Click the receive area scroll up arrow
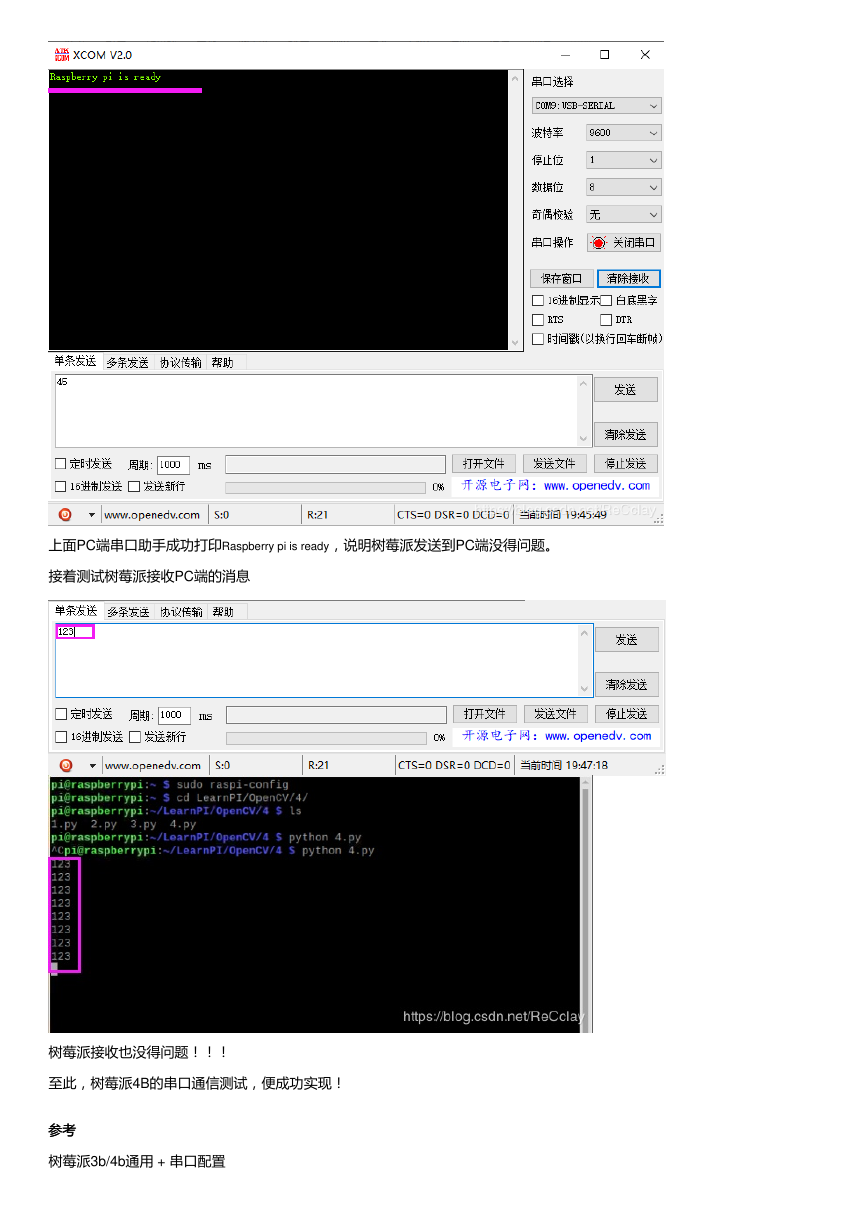The width and height of the screenshot is (868, 1228). point(516,79)
